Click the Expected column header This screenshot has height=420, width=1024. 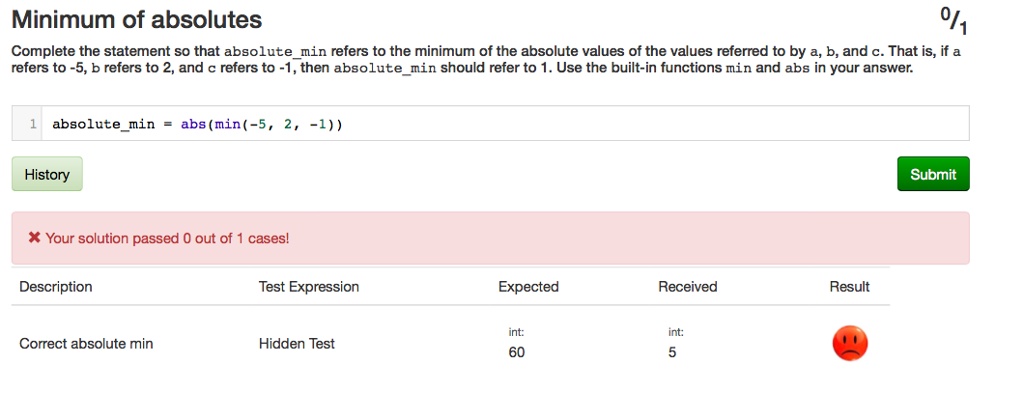click(528, 287)
